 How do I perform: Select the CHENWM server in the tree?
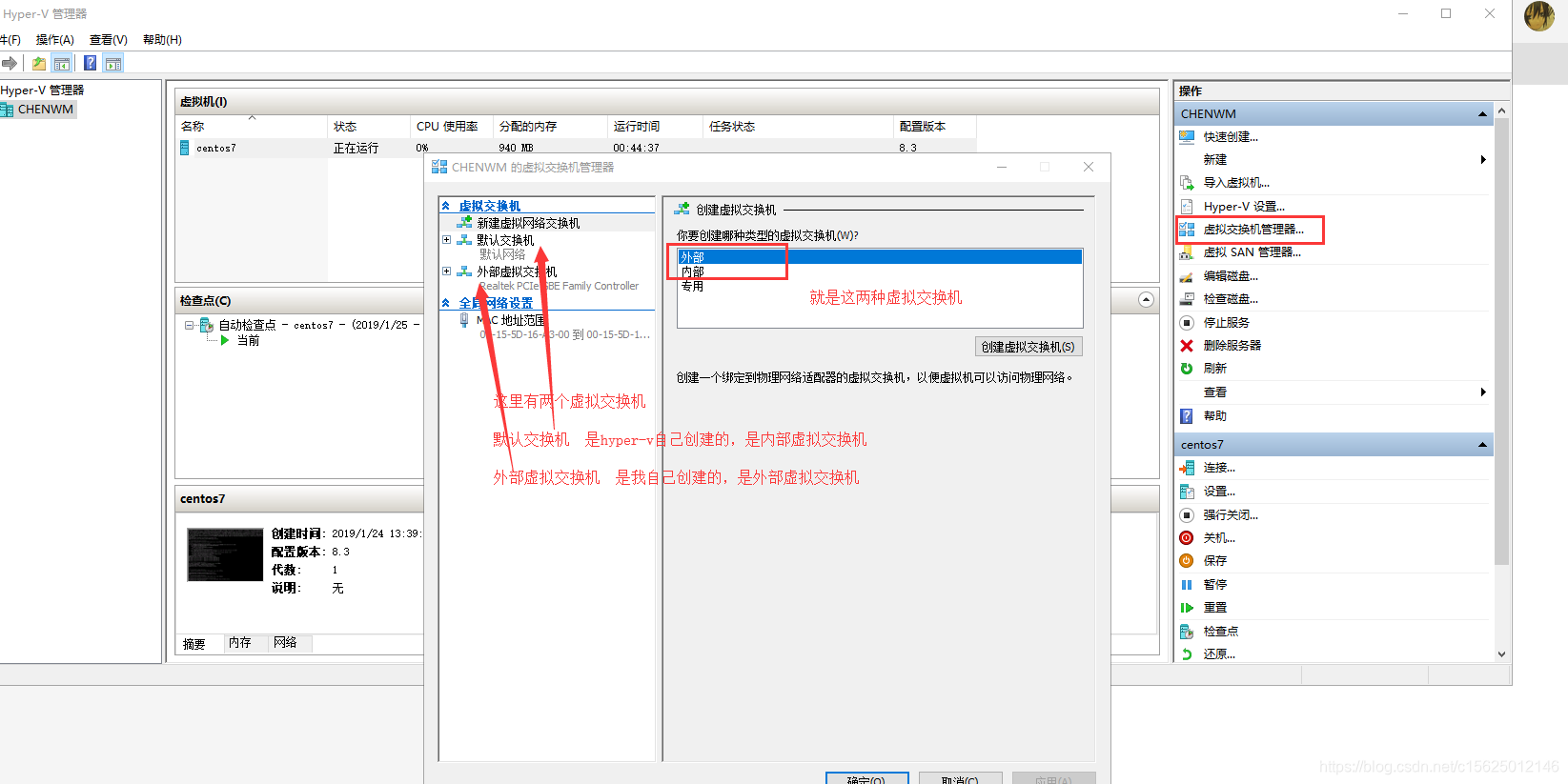(x=45, y=110)
